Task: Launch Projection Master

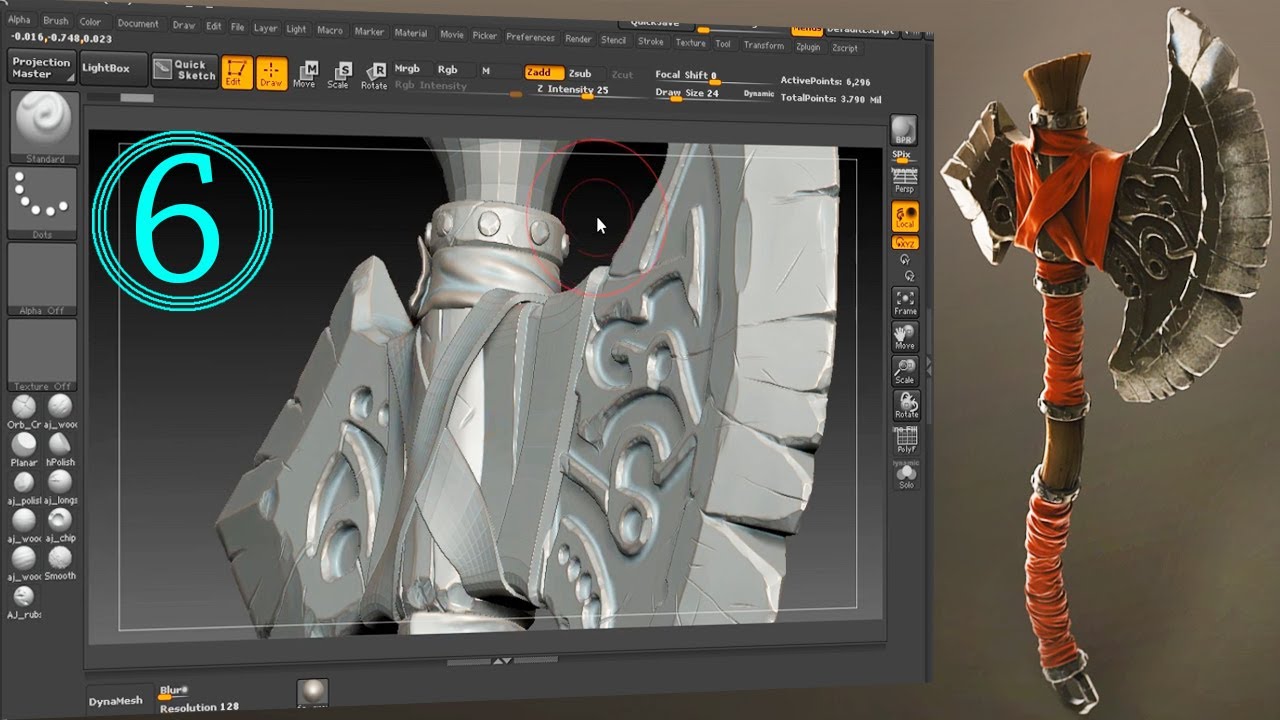Action: click(x=41, y=67)
